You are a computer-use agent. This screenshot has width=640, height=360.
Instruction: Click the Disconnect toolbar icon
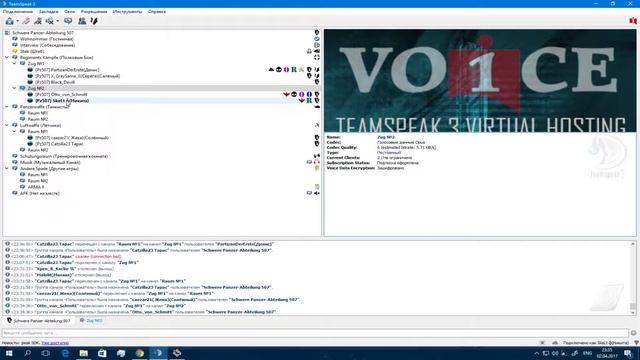click(26, 21)
